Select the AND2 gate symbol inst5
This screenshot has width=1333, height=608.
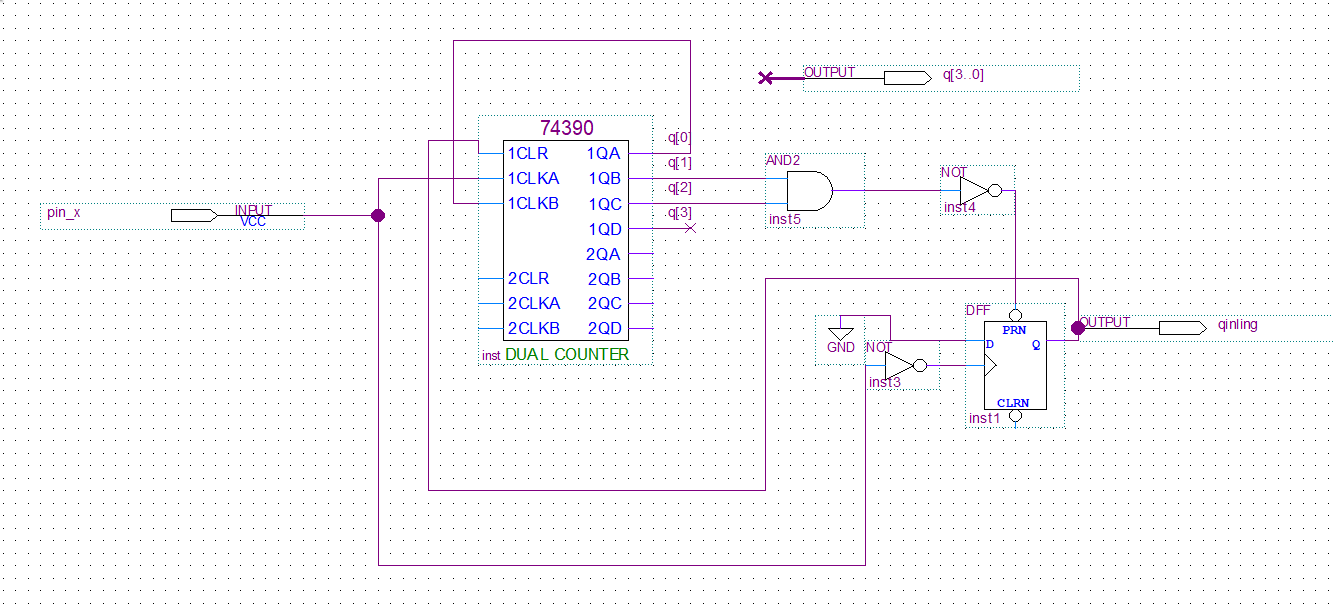coord(811,191)
